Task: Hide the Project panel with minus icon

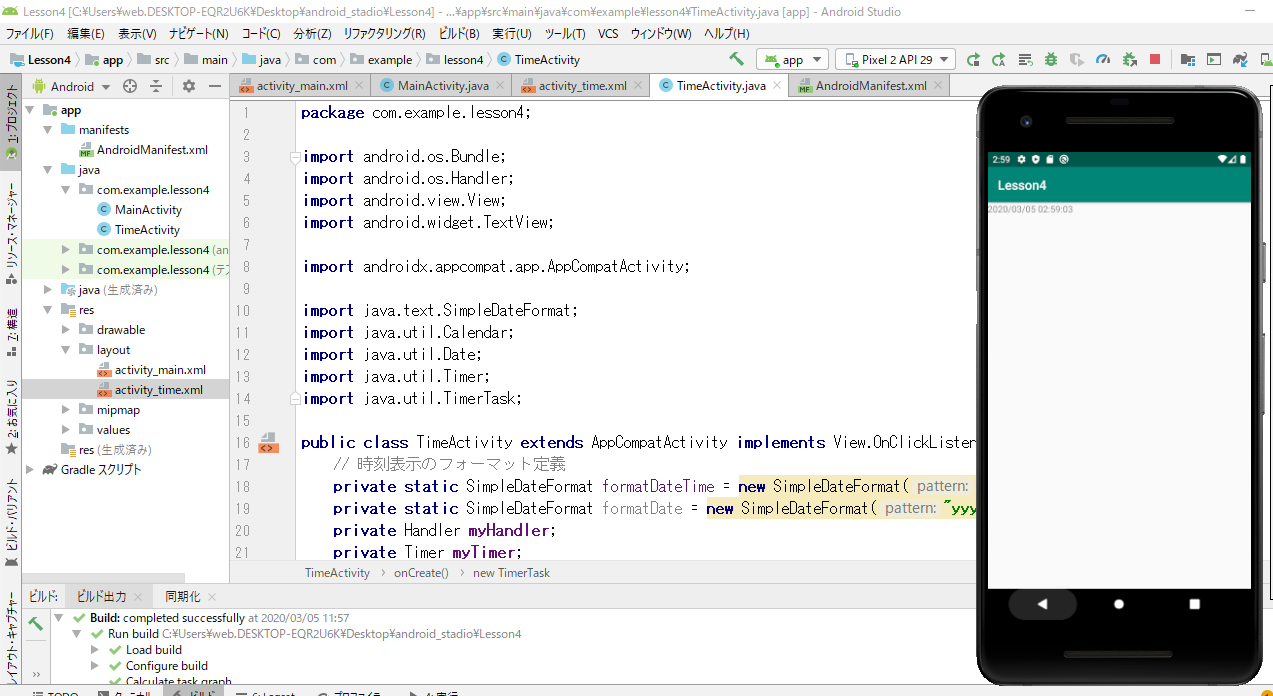Action: coord(214,86)
